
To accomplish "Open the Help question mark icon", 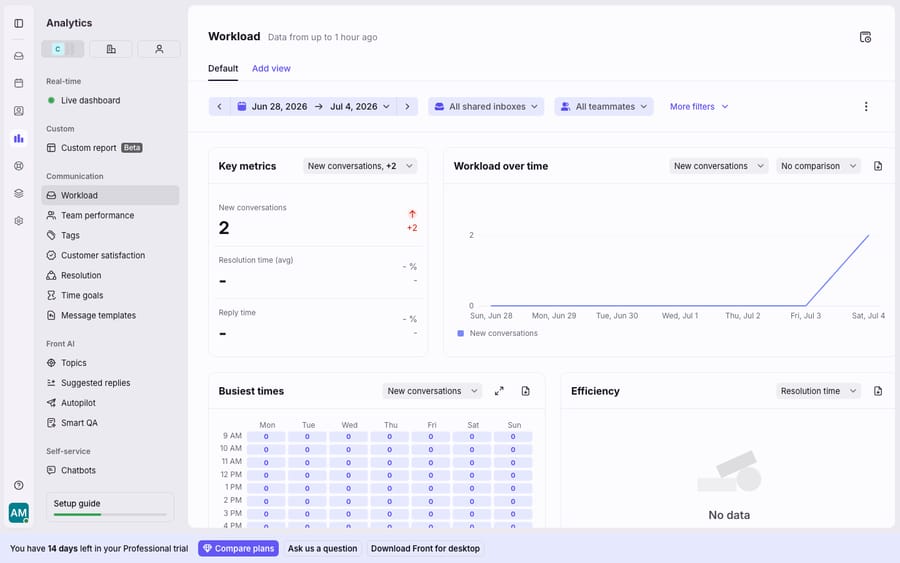I will (18, 486).
